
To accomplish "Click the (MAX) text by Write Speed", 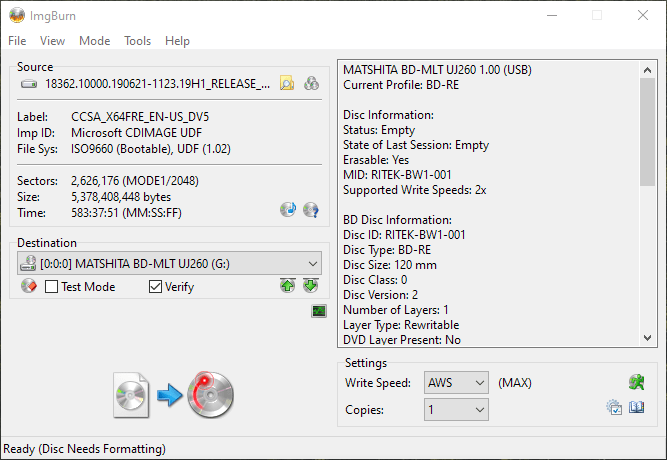I will (x=515, y=383).
